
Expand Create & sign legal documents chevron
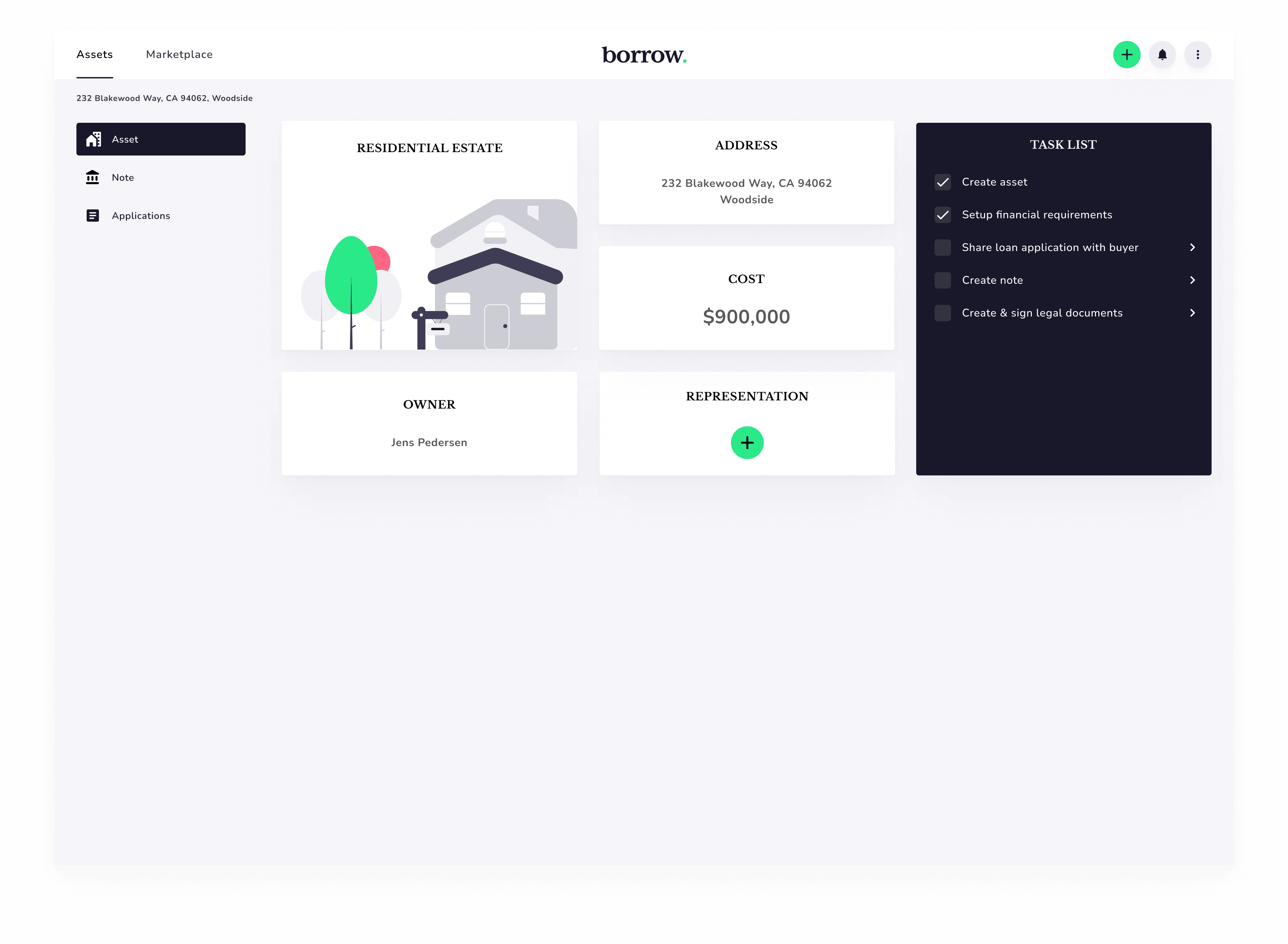1192,313
